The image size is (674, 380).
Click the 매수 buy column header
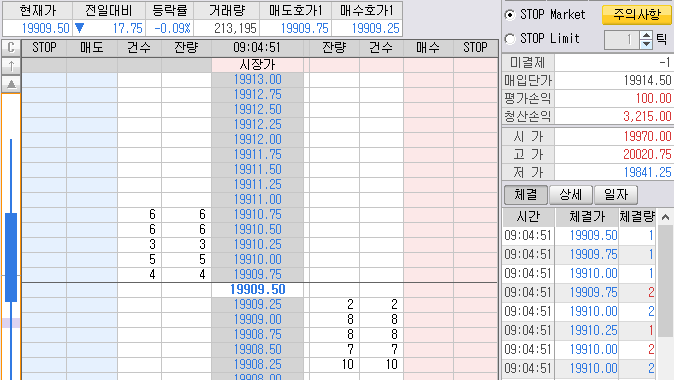pyautogui.click(x=428, y=48)
